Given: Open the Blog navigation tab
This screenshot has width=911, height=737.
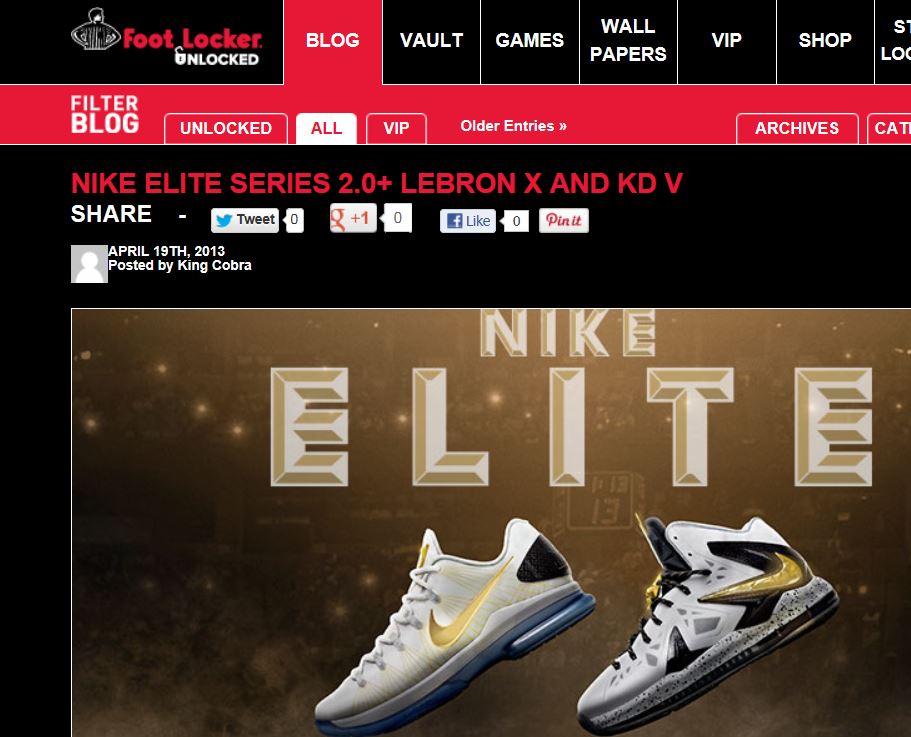Looking at the screenshot, I should click(333, 42).
